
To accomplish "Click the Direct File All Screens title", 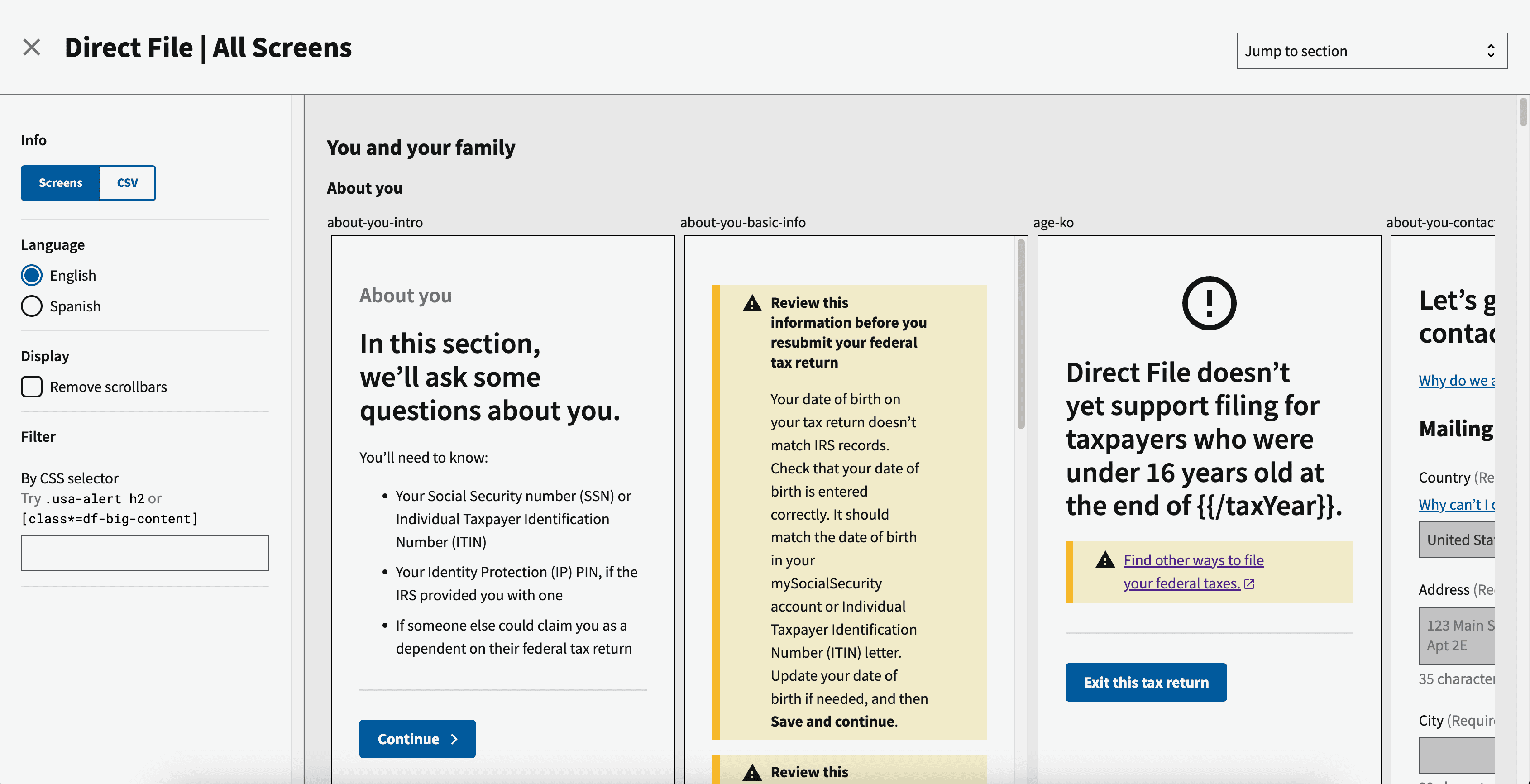I will coord(208,48).
